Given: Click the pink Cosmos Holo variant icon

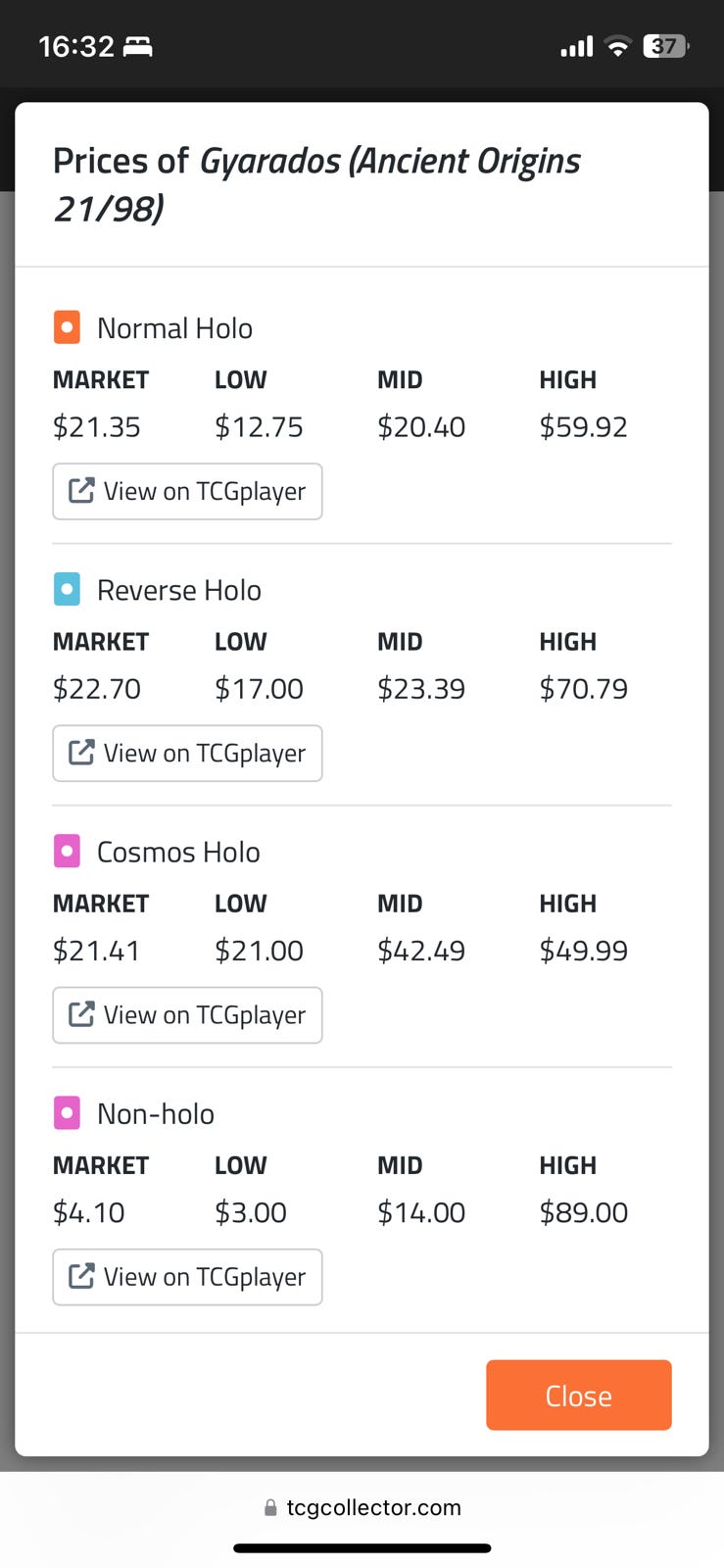Looking at the screenshot, I should click(x=67, y=851).
